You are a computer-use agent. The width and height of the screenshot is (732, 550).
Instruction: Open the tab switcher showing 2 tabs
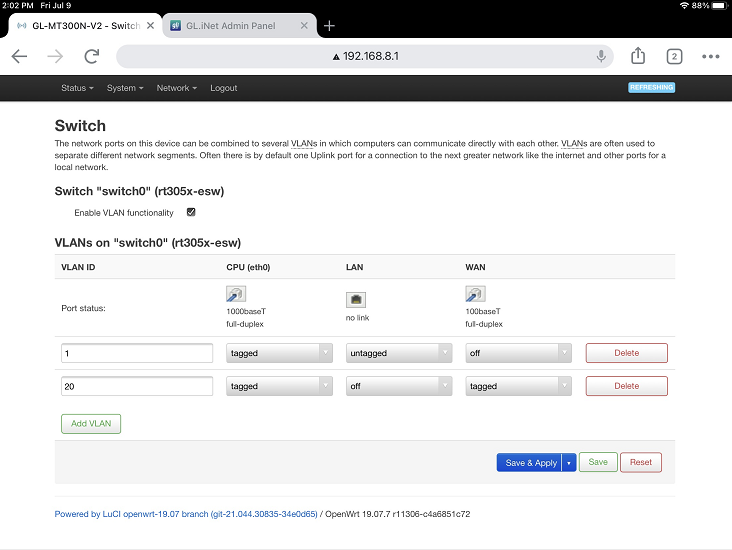point(674,57)
